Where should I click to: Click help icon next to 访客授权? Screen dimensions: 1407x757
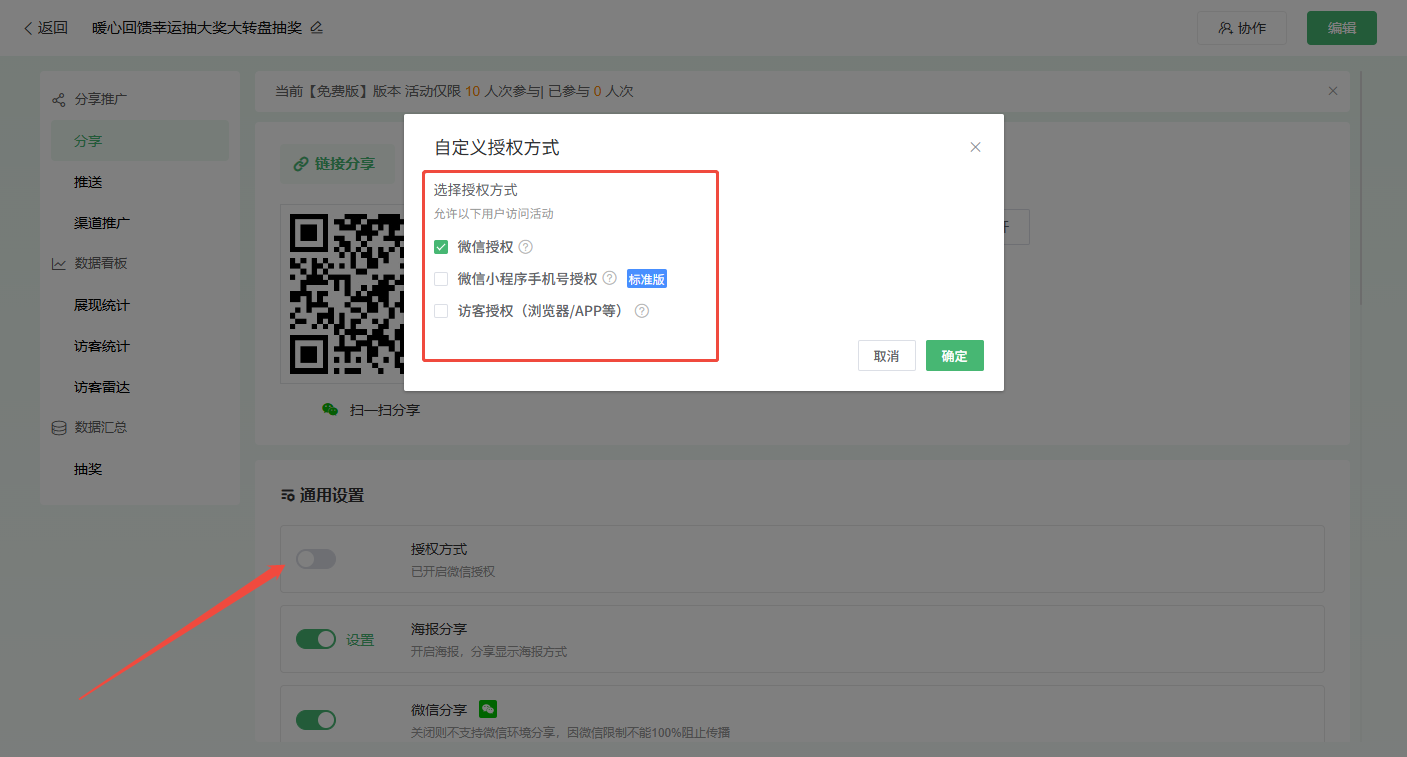(642, 311)
